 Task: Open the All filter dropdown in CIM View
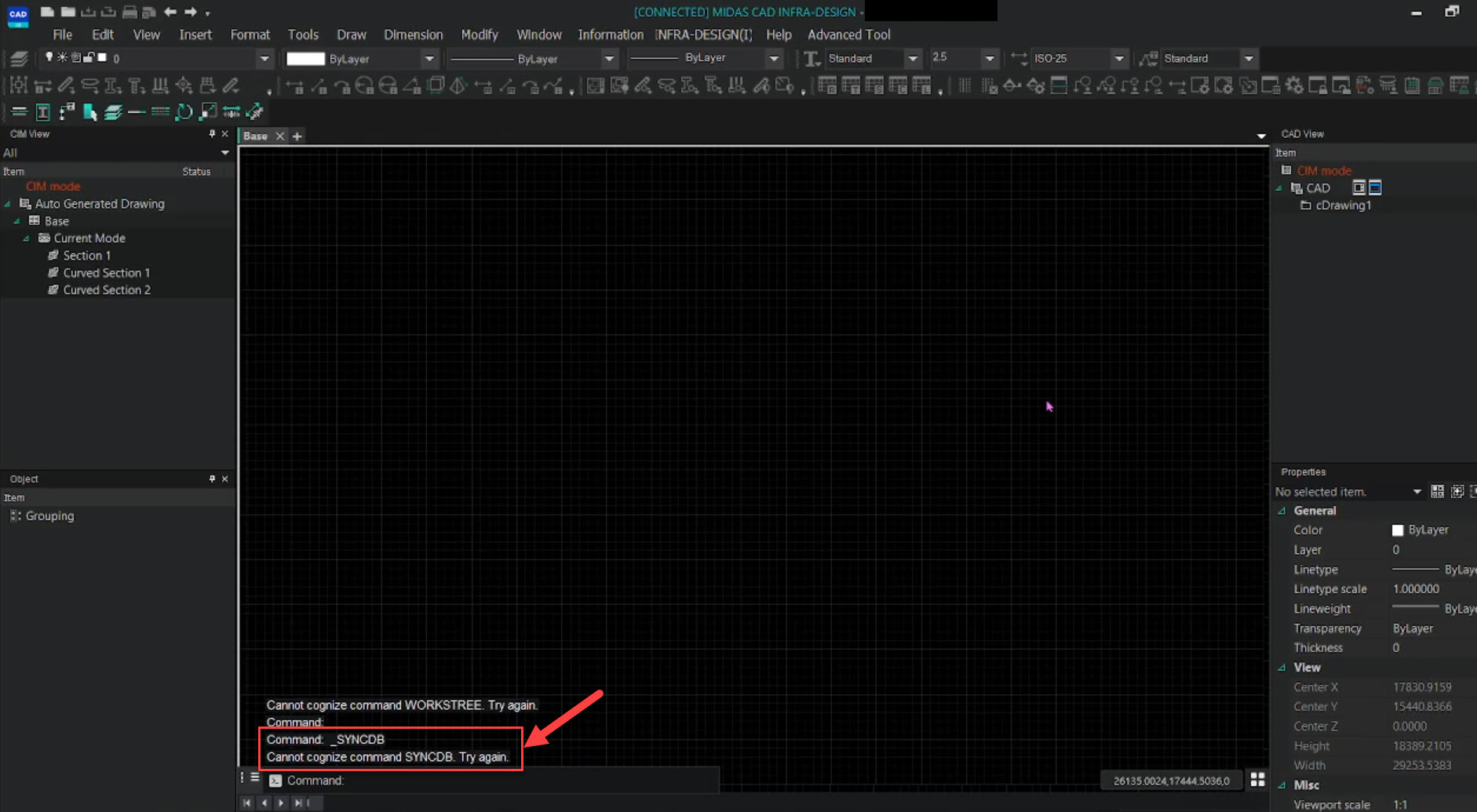(x=225, y=153)
